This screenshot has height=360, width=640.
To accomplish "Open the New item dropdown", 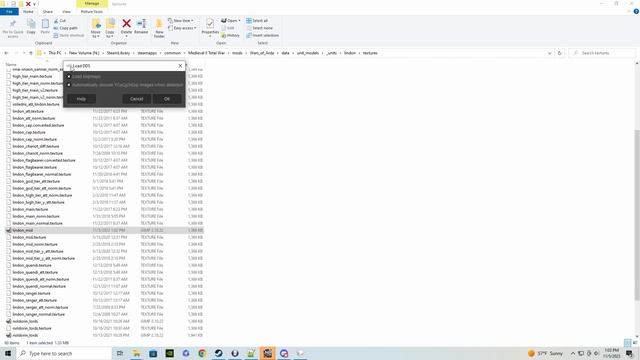I will click(x=180, y=20).
